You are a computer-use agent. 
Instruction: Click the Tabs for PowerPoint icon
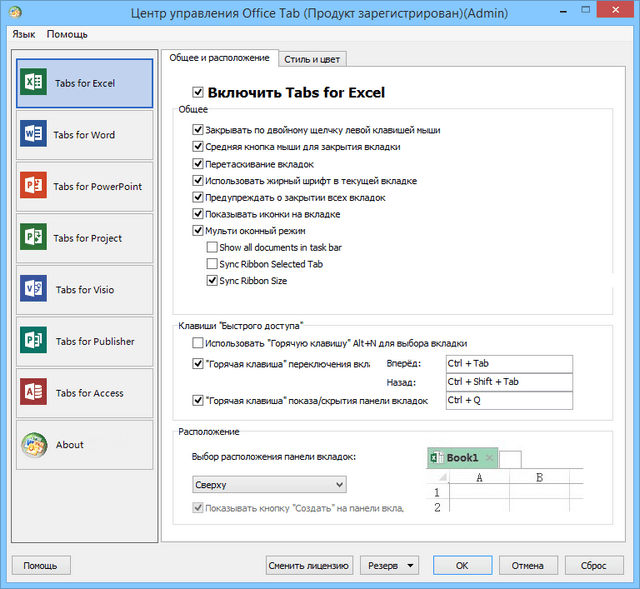[34, 186]
